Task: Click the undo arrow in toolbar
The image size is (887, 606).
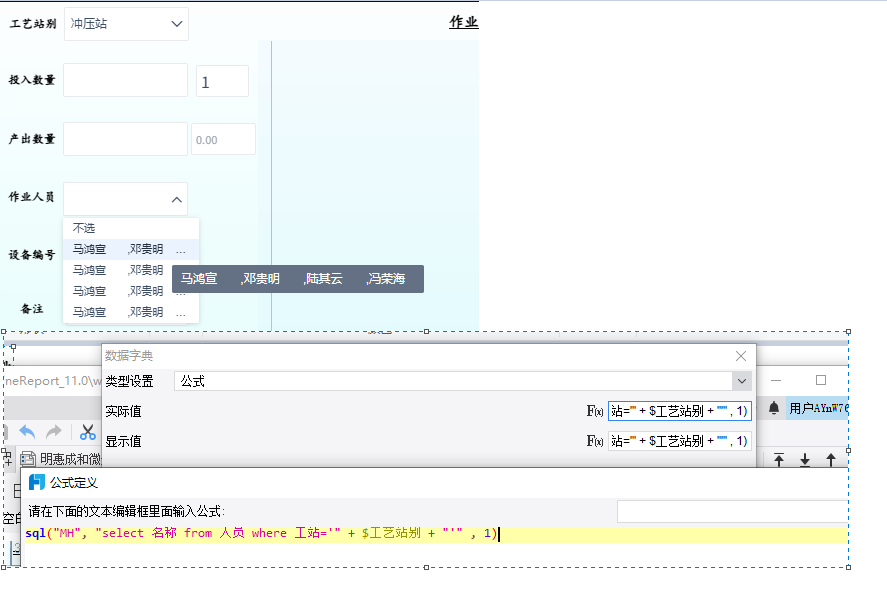Action: coord(27,432)
